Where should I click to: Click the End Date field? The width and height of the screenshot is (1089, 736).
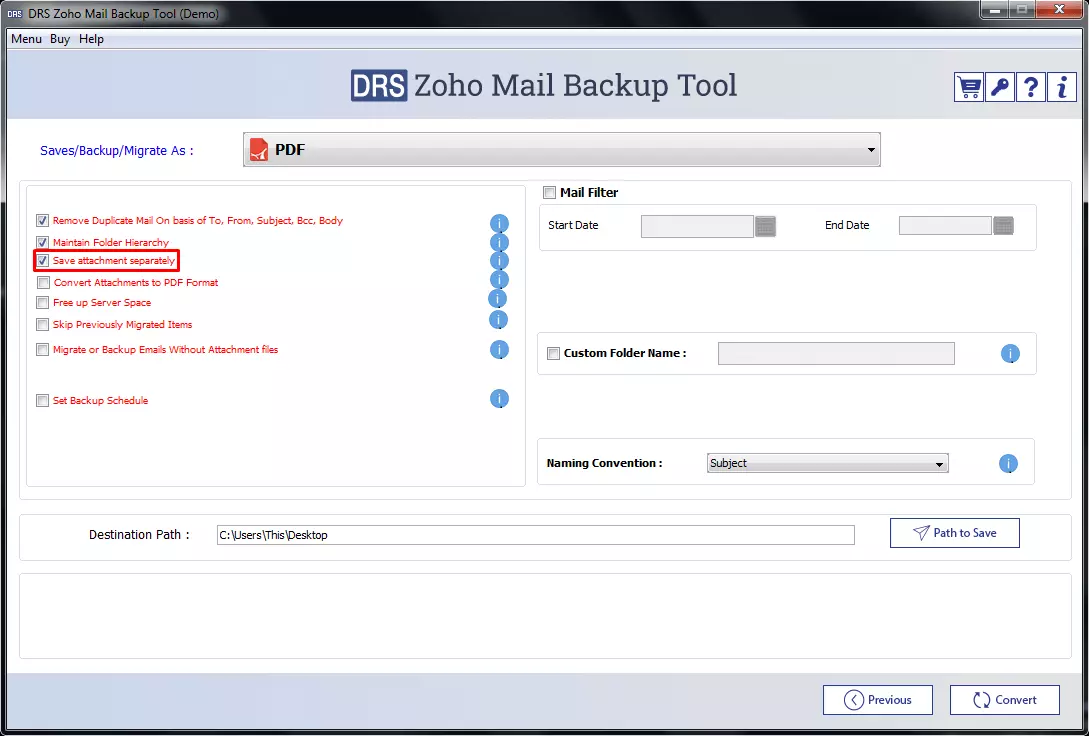(x=945, y=226)
